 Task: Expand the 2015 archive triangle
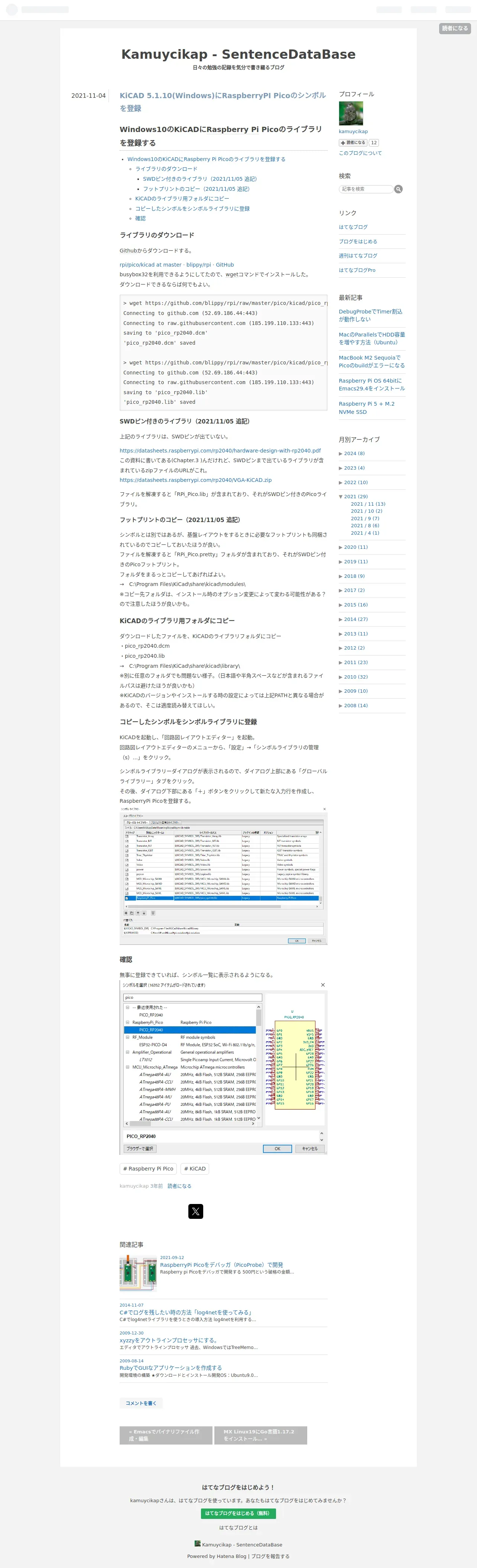341,605
